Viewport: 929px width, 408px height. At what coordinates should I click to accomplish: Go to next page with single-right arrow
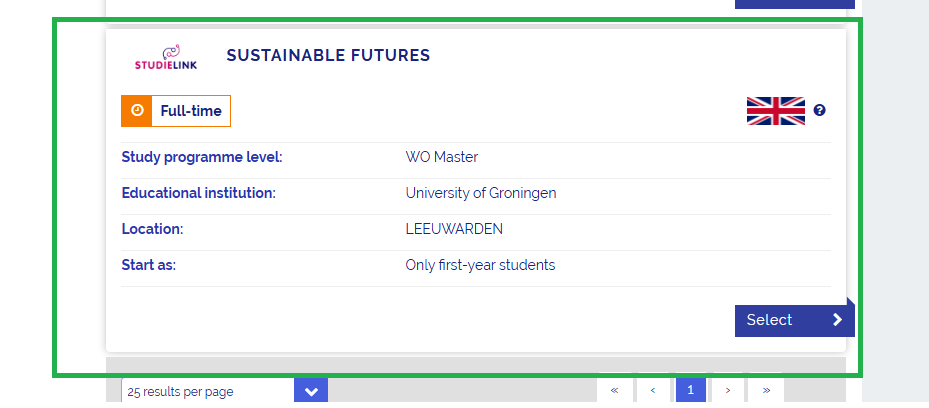tap(728, 391)
